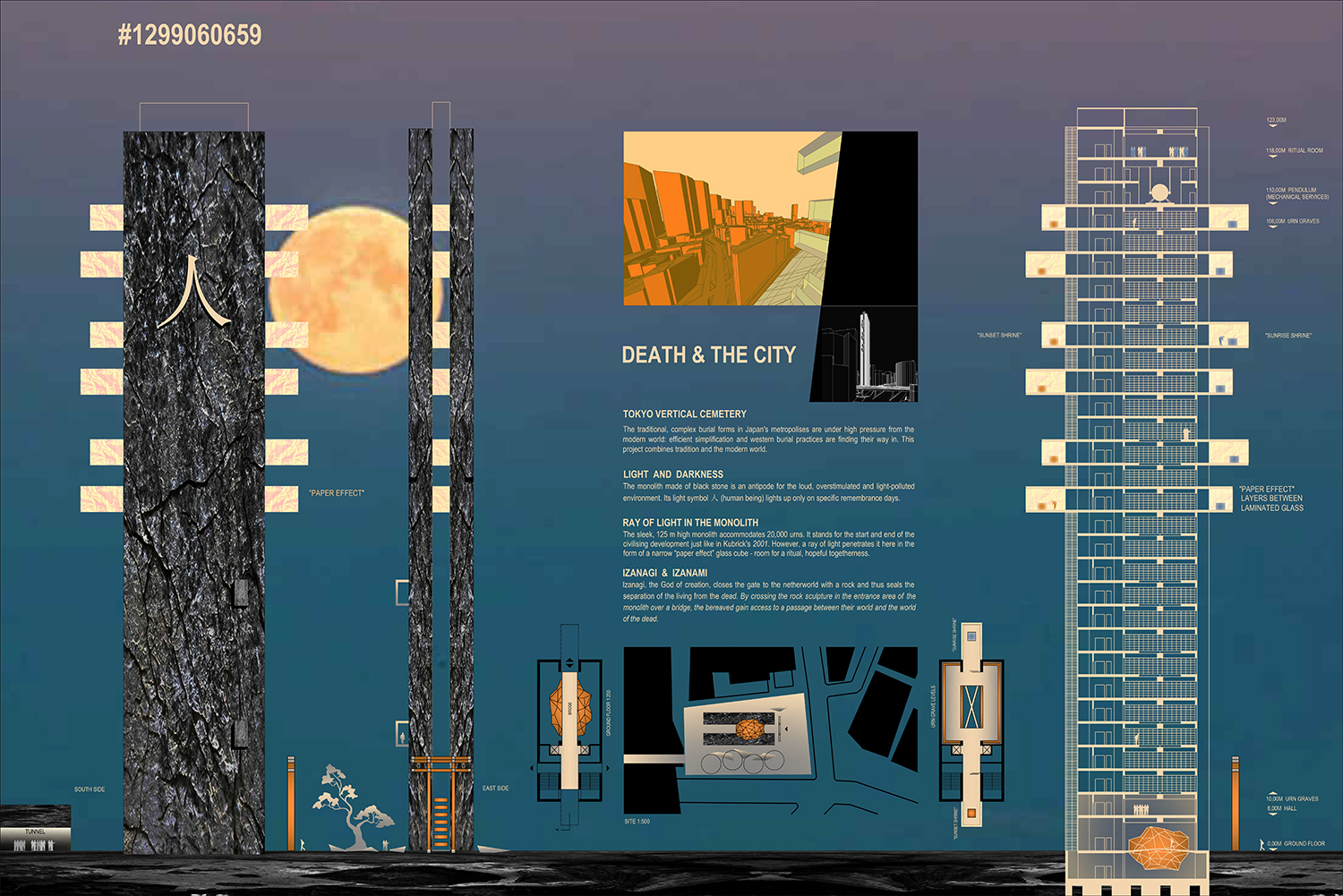Screen dimensions: 1343x896
Task: Select the "RAY OF LIGHT IN THE MONOLITH" heading
Action: pos(689,523)
